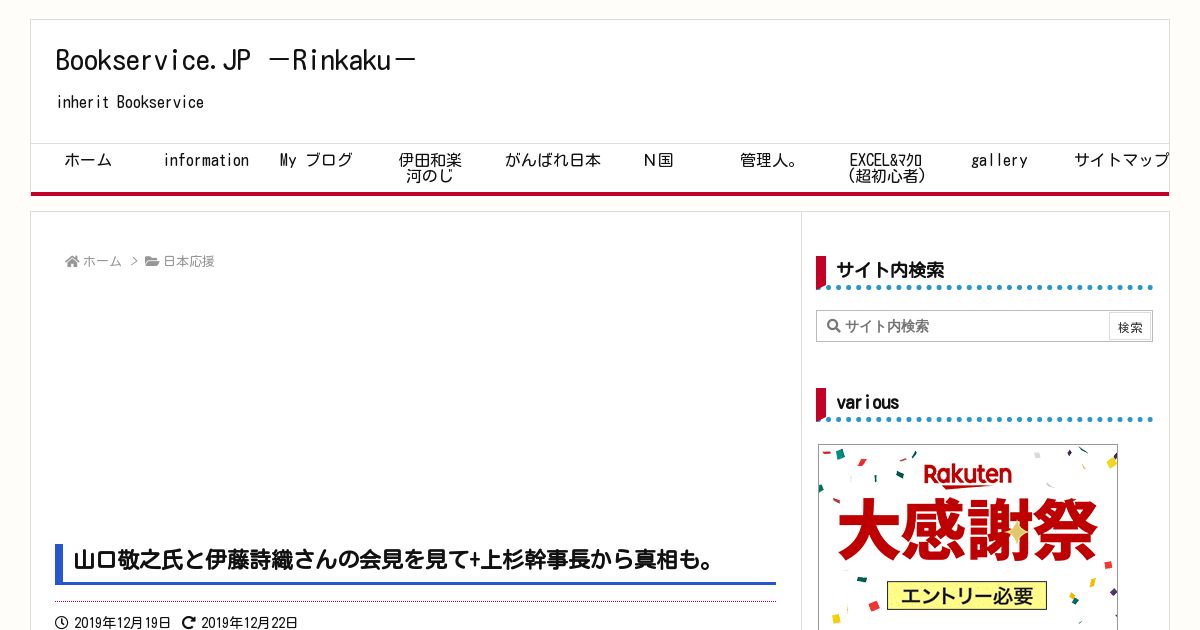This screenshot has height=630, width=1200.
Task: Click the article title 山口敬之氏と伊藤詩織さんの会見
Action: (x=395, y=560)
